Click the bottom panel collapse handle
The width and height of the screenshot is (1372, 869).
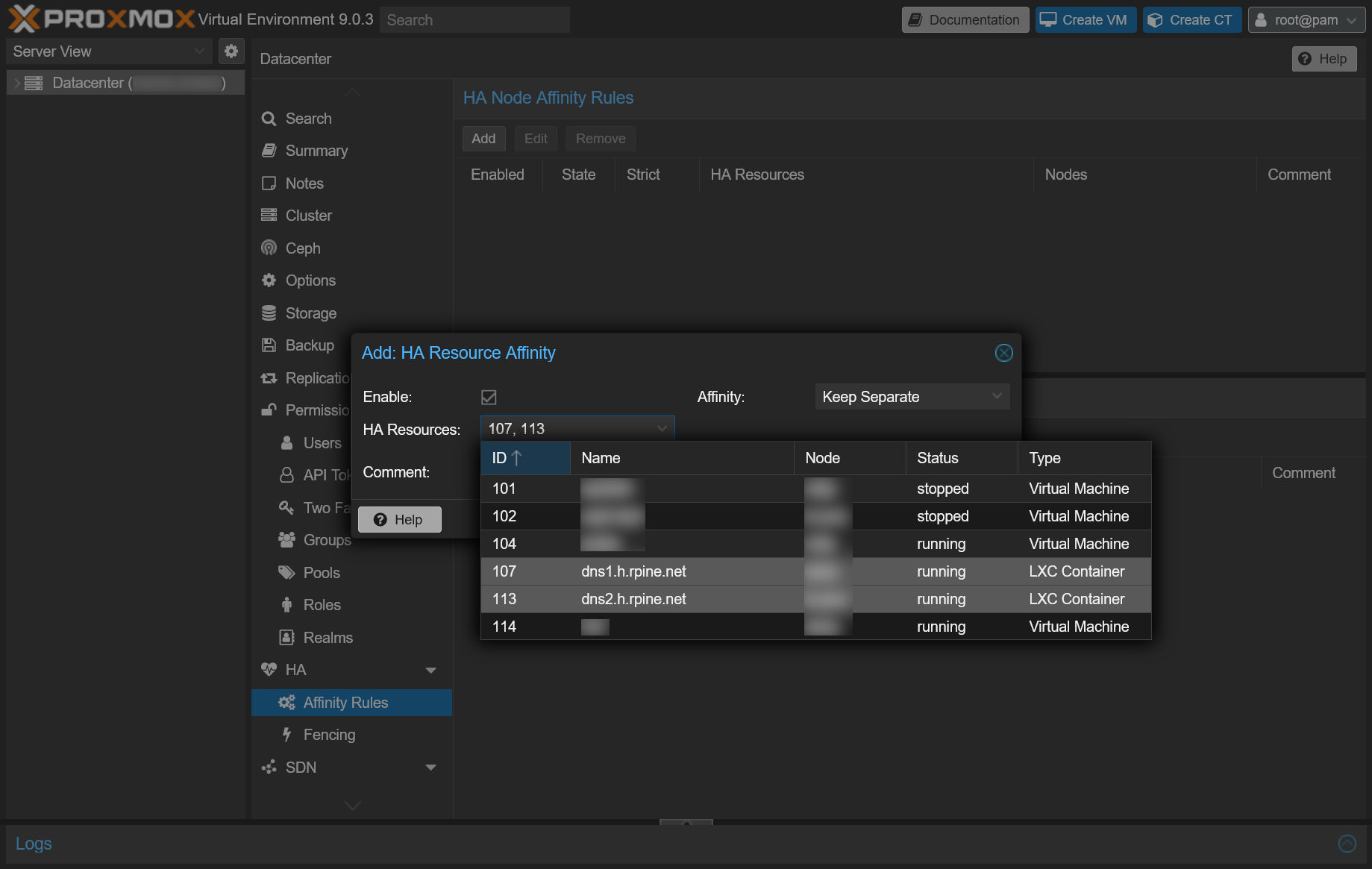tap(686, 822)
